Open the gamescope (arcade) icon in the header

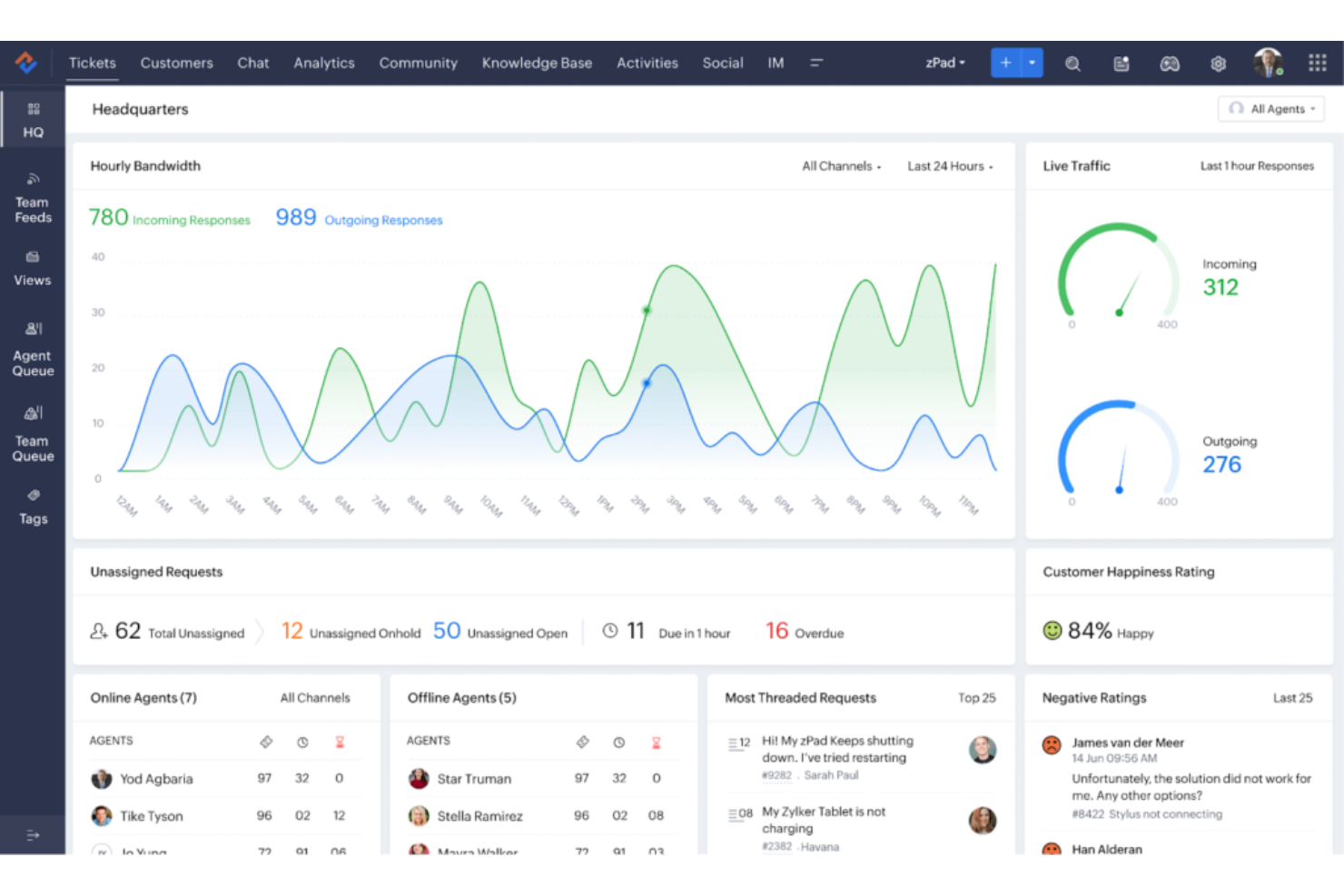1170,63
